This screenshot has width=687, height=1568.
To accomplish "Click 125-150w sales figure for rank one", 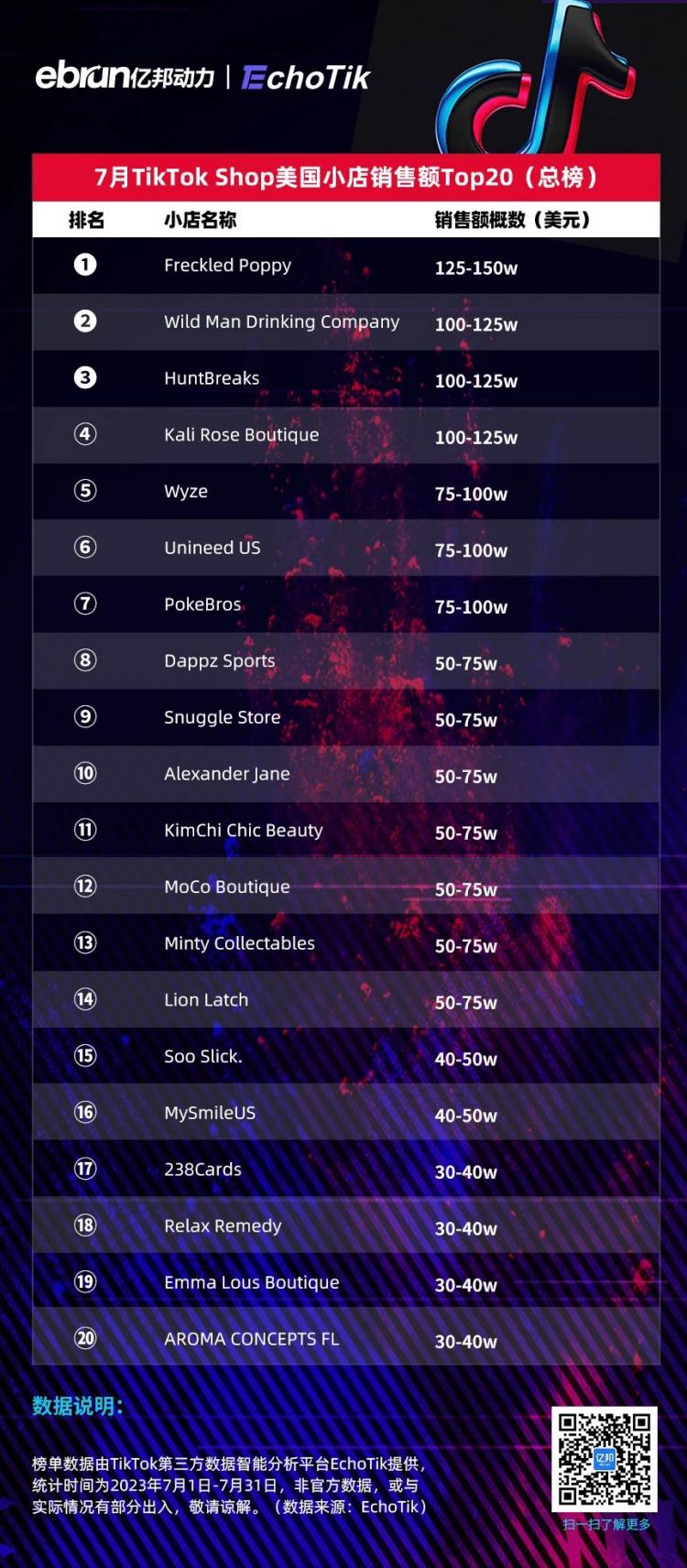I will (x=476, y=268).
